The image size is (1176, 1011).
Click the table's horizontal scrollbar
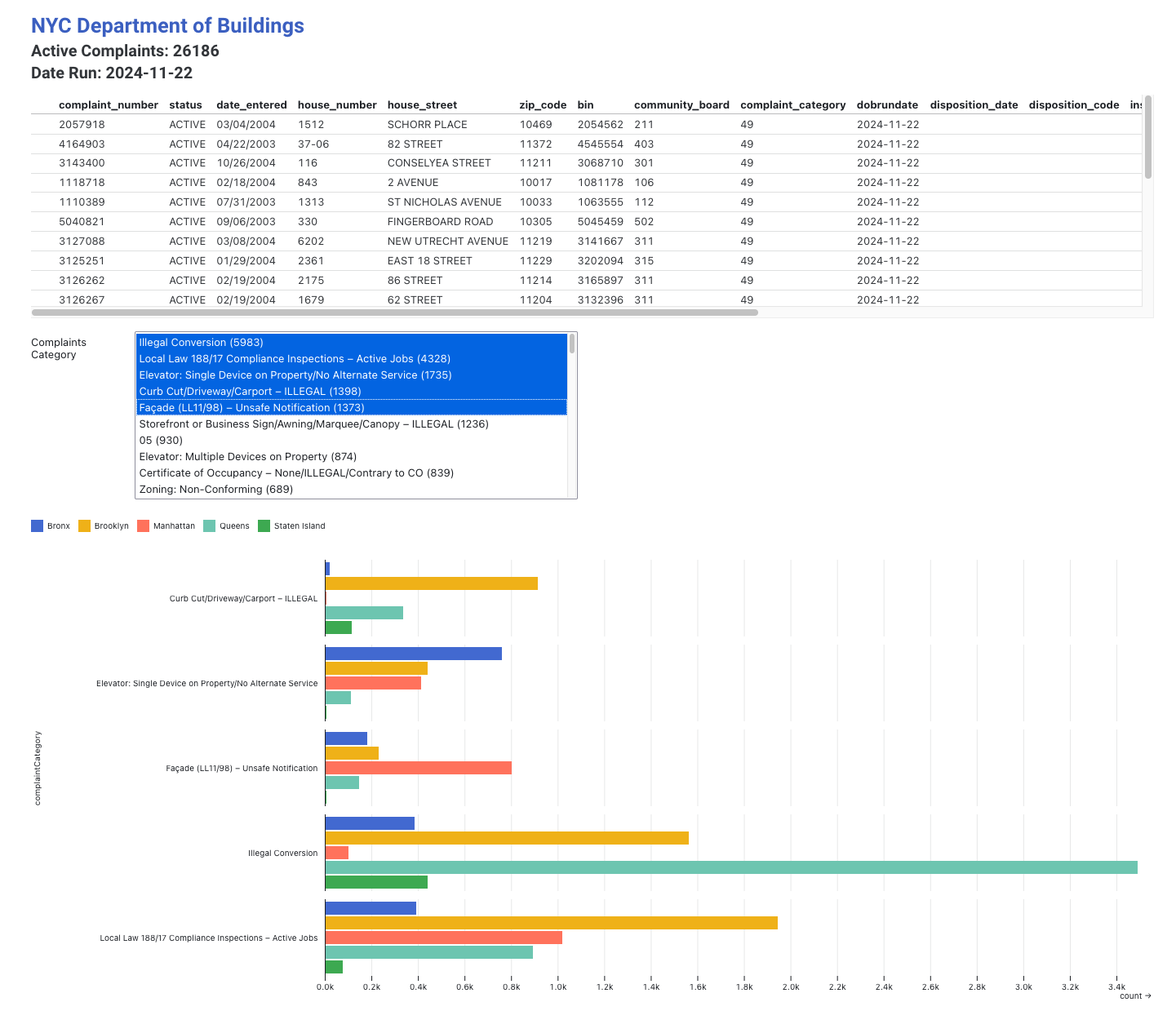pos(394,313)
